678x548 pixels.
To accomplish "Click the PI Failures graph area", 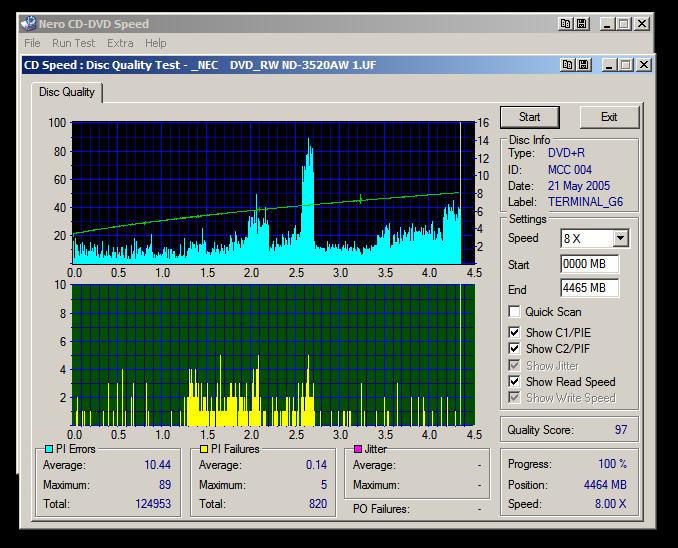I will [x=273, y=355].
